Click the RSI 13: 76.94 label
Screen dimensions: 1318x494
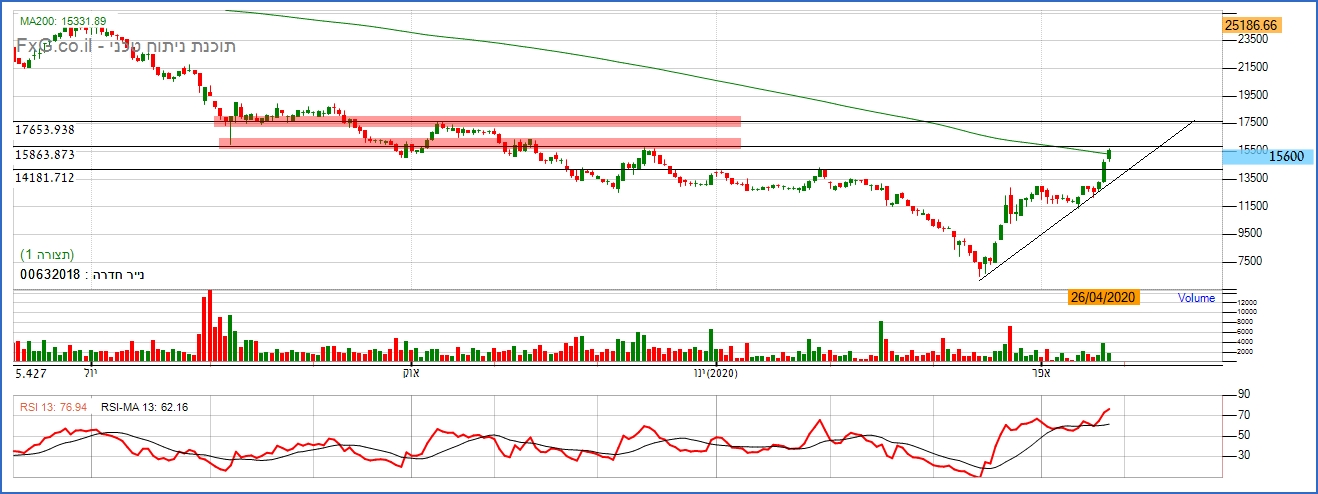(x=54, y=407)
